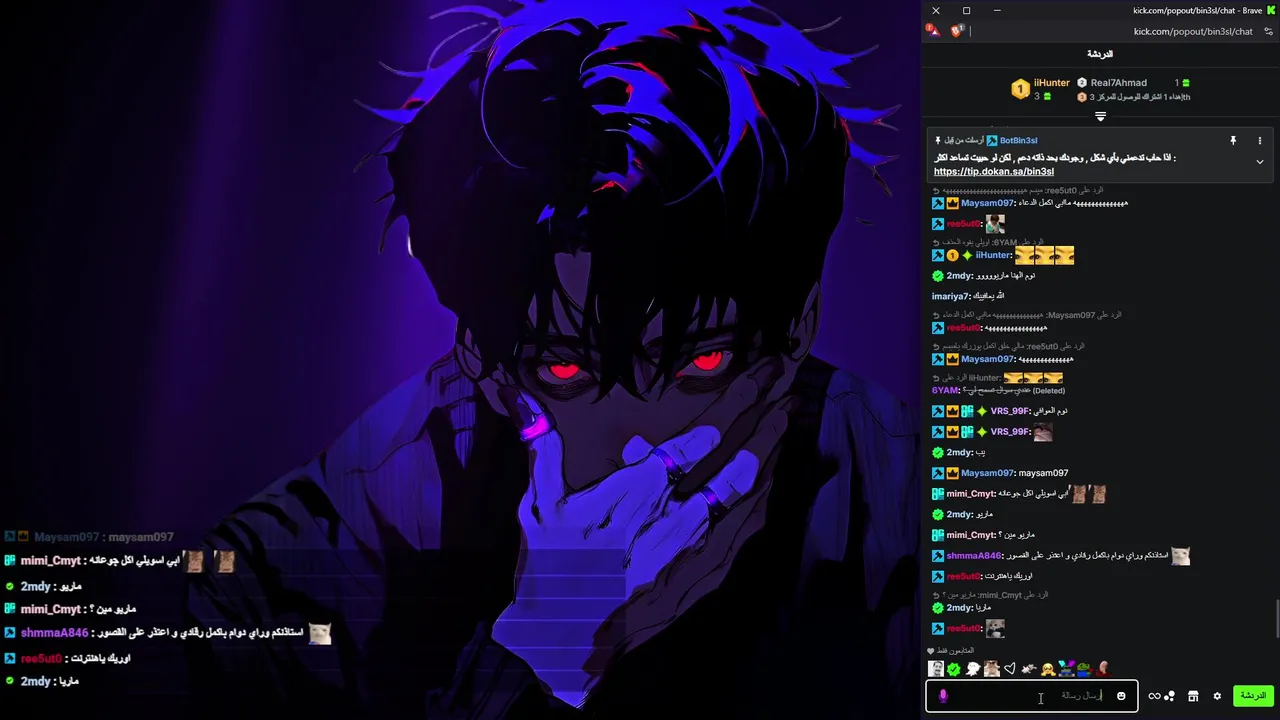Screen dimensions: 1280x720
Task: Click the الدردشة chat header title
Action: coord(1100,54)
